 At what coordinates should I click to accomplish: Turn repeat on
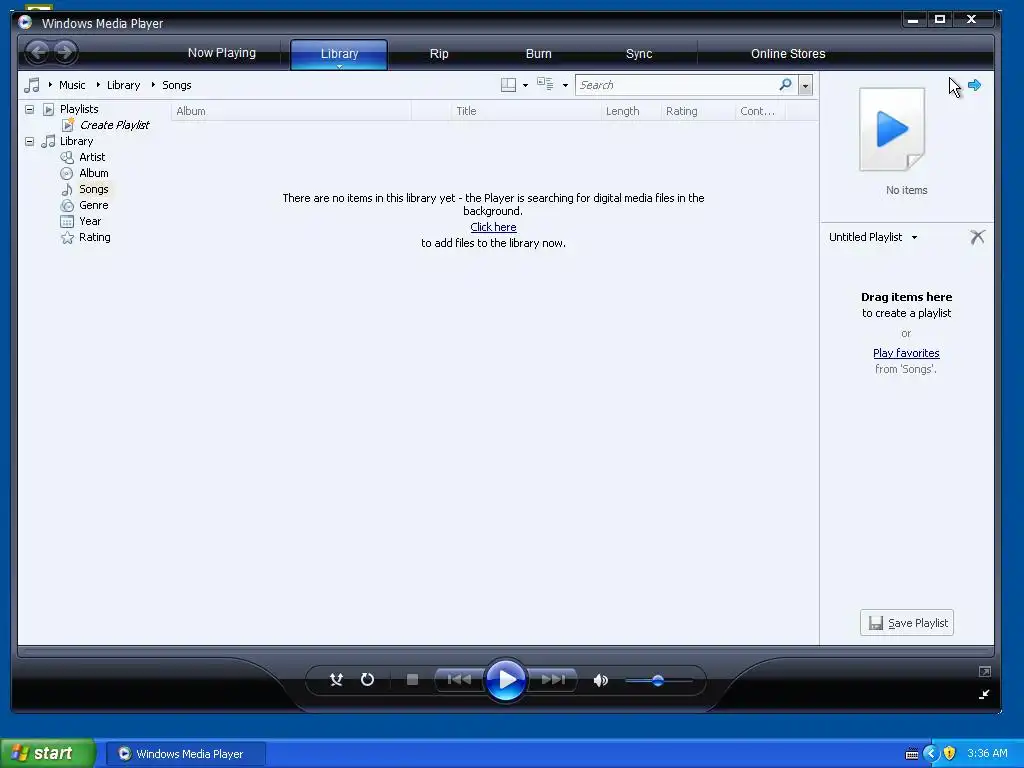(367, 680)
